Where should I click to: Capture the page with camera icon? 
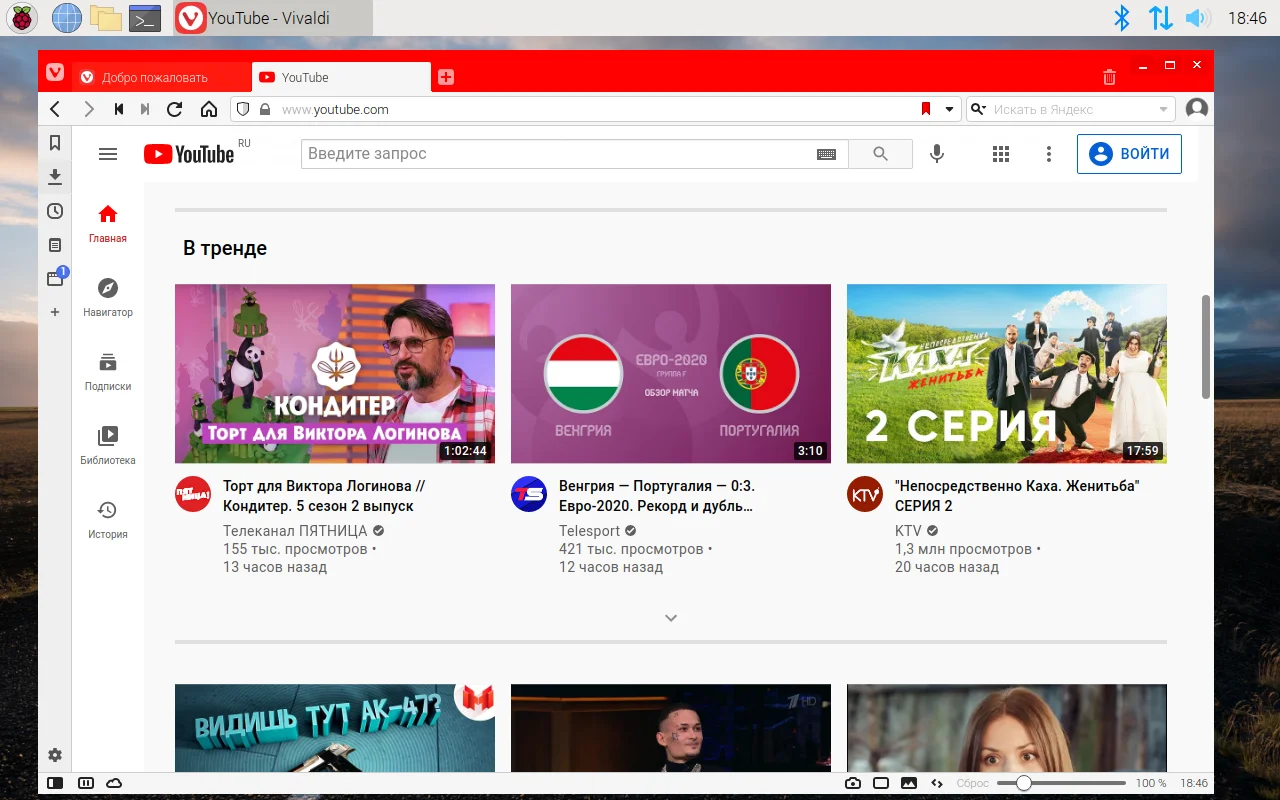point(853,783)
